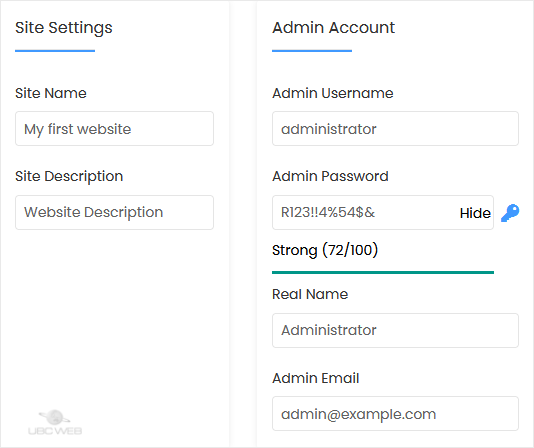
Task: Select the Admin Account section heading
Action: 333,28
